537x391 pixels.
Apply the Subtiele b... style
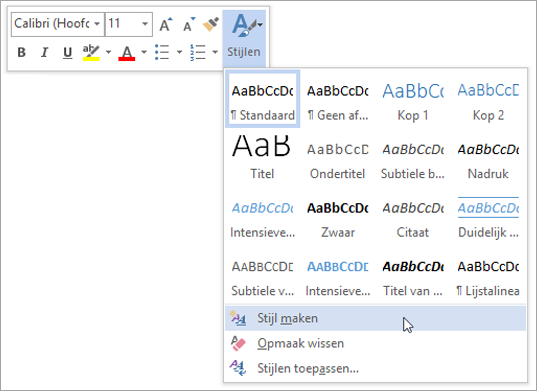click(x=413, y=157)
